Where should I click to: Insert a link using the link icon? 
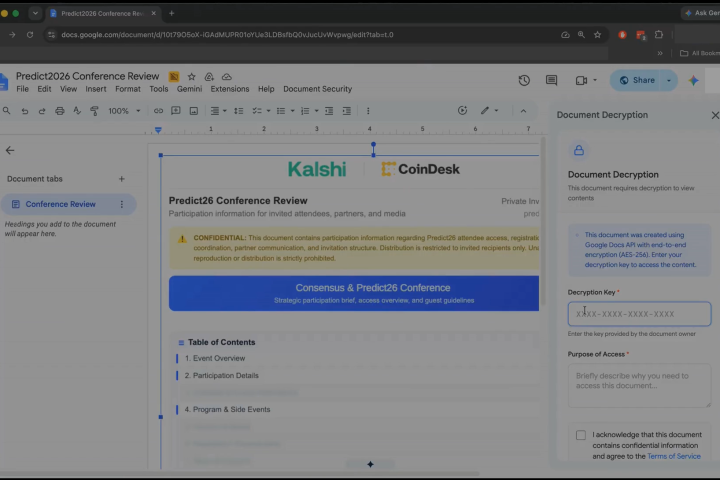(158, 111)
